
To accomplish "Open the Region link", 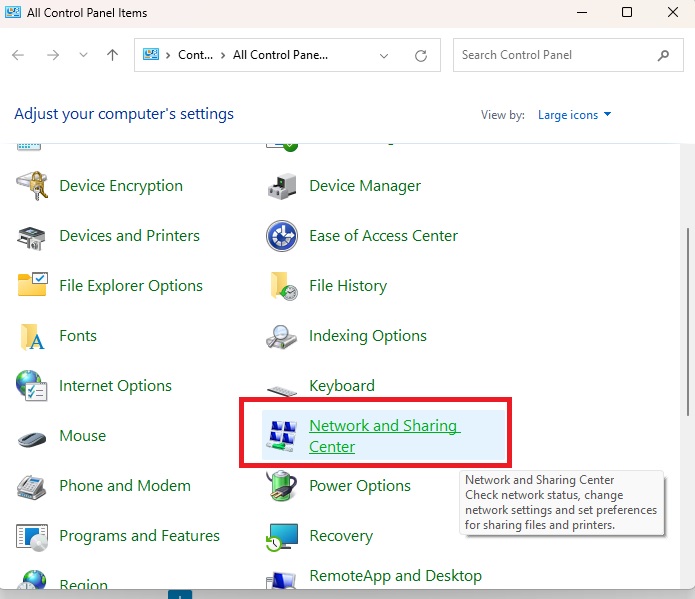I will tap(83, 584).
